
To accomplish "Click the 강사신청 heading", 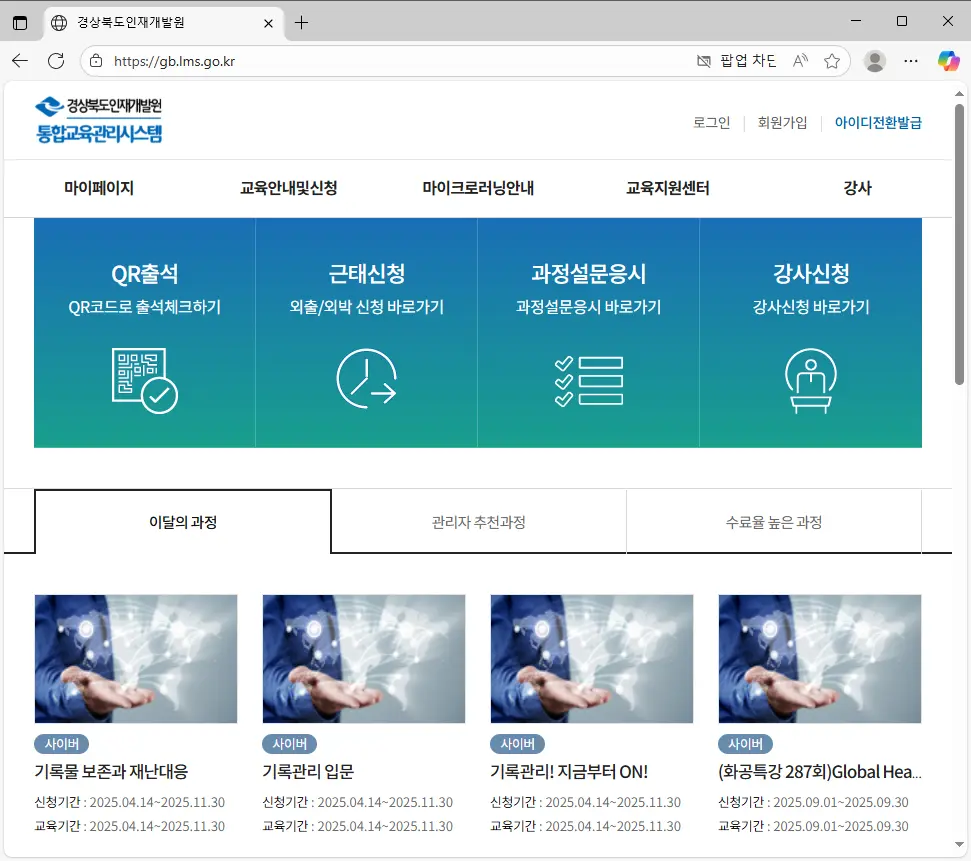I will click(811, 274).
